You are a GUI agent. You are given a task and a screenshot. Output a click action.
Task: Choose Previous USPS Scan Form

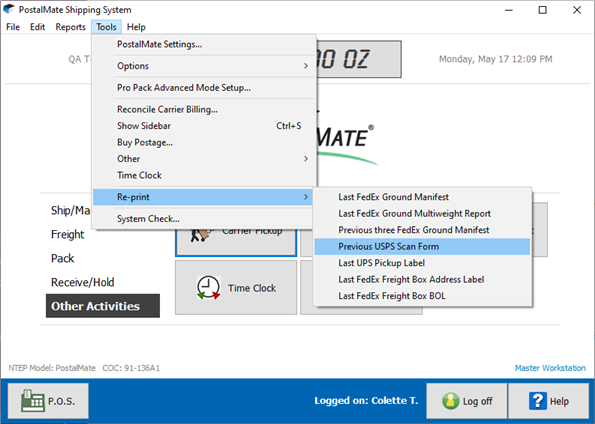click(422, 247)
